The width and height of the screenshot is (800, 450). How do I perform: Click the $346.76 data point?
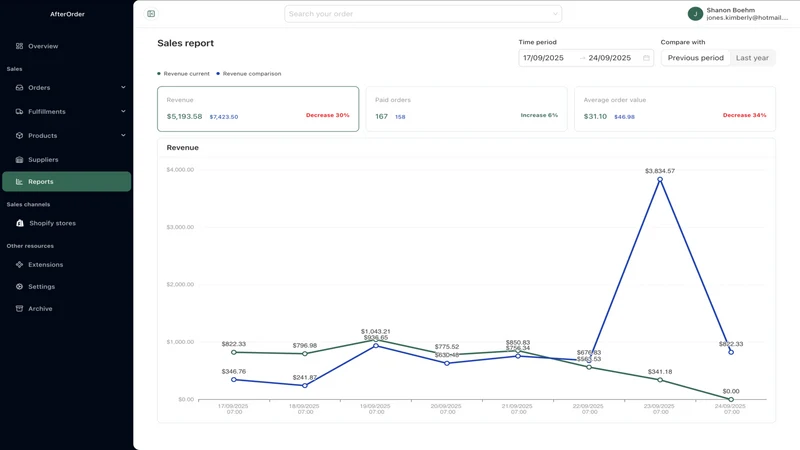point(234,380)
